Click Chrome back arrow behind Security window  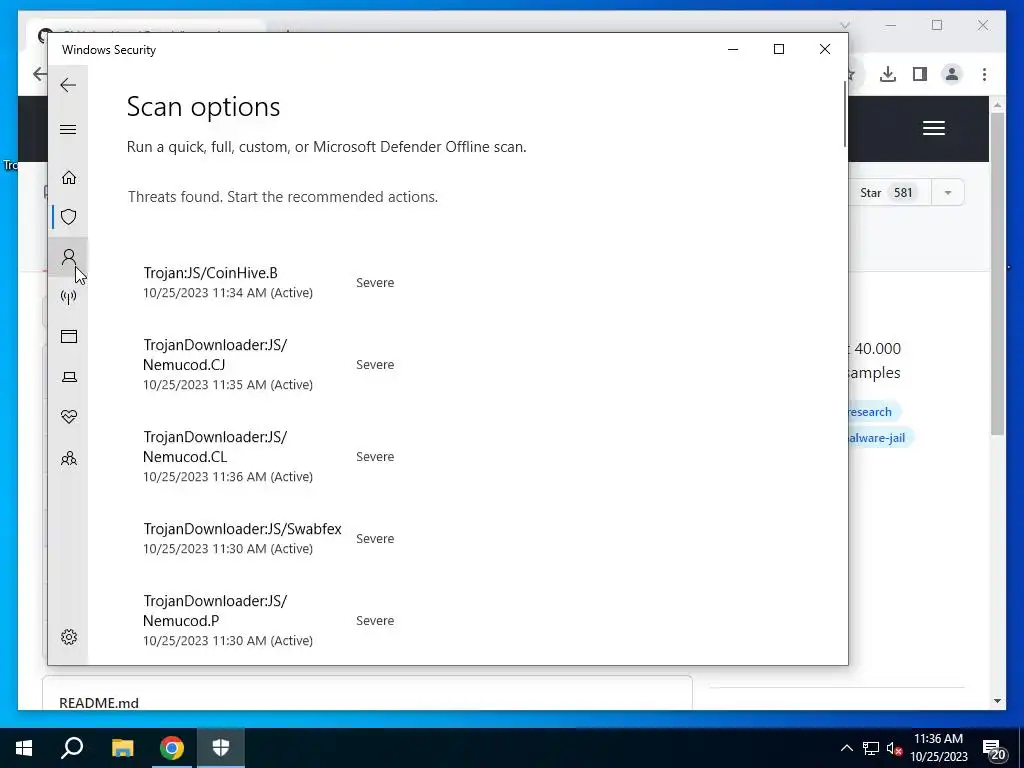click(x=40, y=74)
